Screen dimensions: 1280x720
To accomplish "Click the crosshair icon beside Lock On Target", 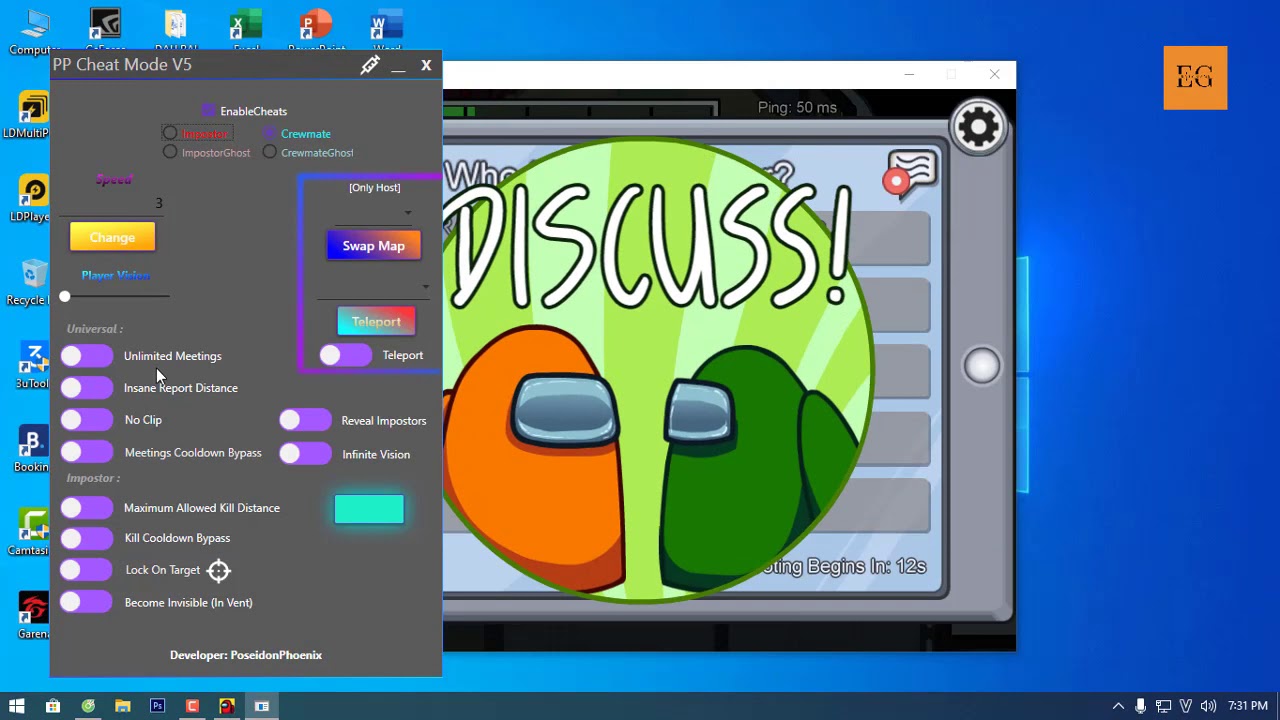I will click(x=219, y=570).
